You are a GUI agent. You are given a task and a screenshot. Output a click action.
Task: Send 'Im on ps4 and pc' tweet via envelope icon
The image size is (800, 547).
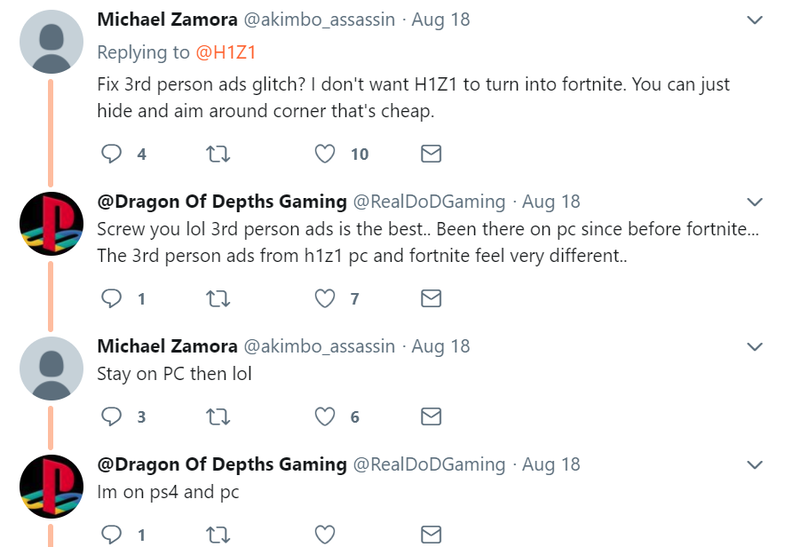(x=431, y=535)
